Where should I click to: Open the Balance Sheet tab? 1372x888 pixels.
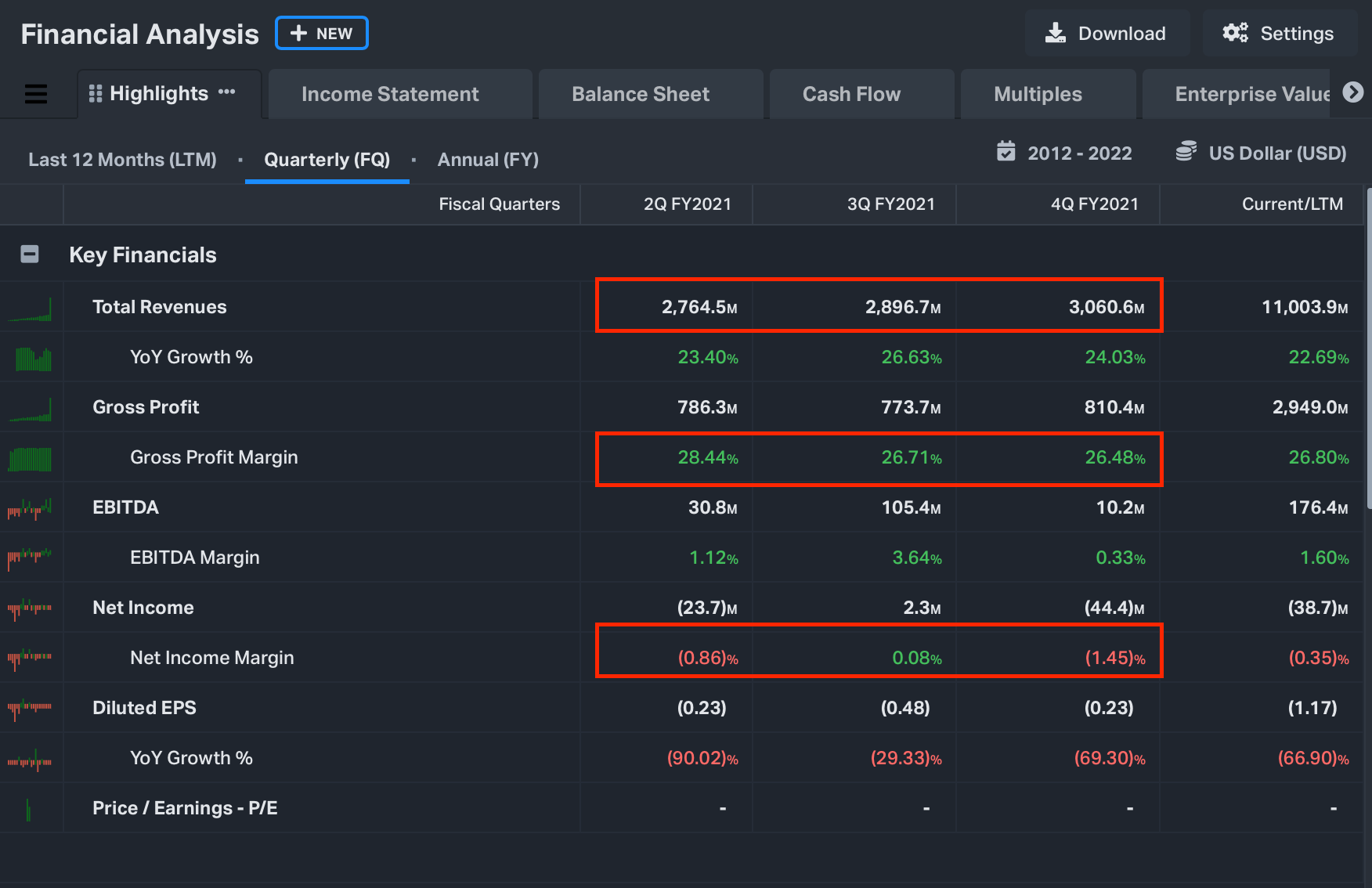coord(641,95)
